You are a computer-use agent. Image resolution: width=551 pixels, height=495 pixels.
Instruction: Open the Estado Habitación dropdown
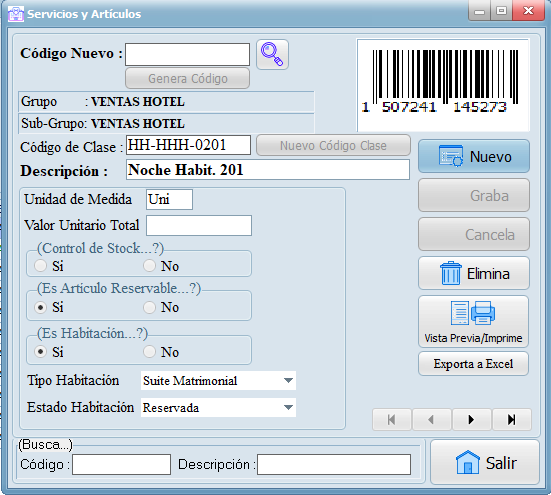click(288, 408)
